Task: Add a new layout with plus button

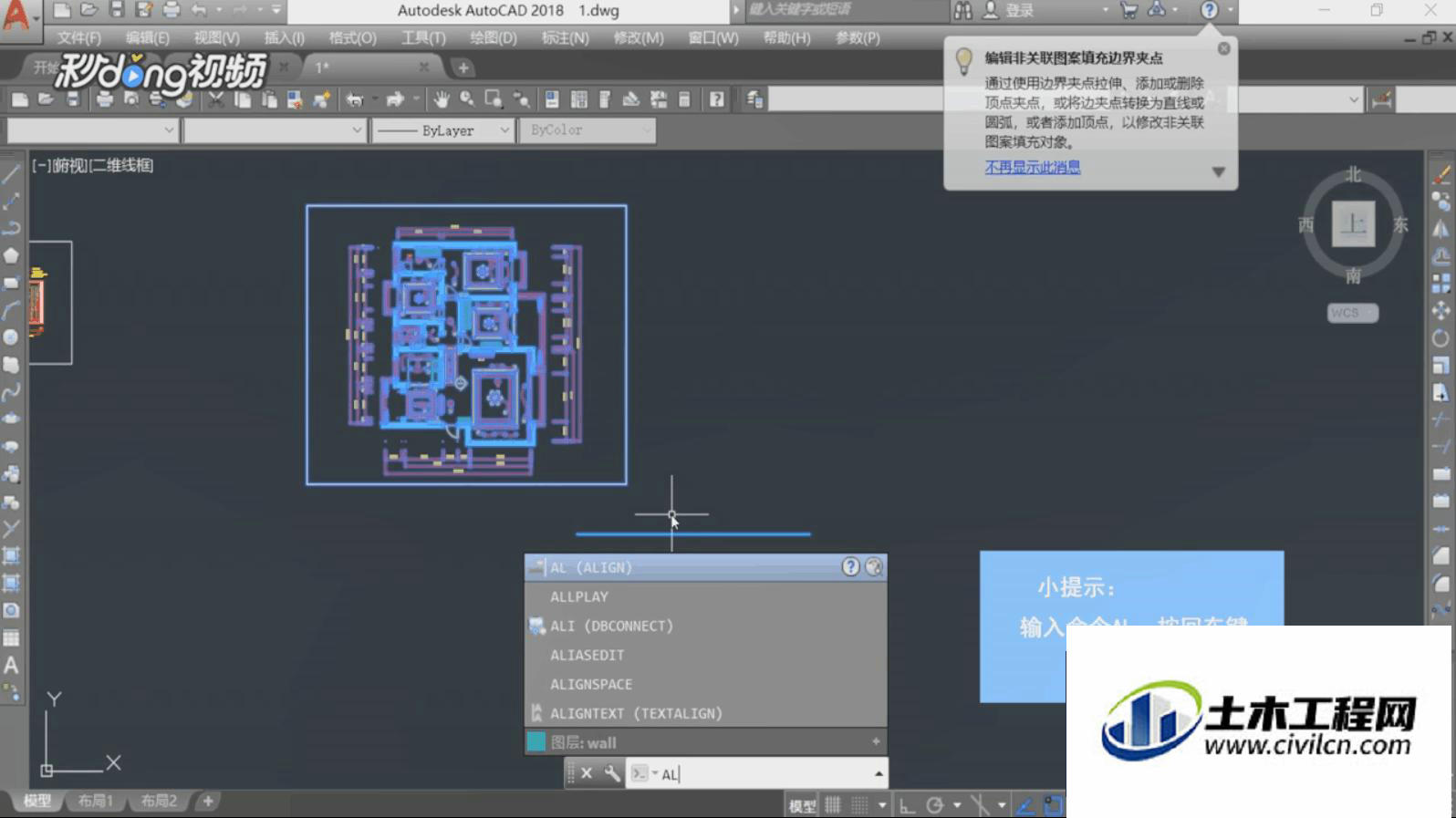Action: (208, 801)
